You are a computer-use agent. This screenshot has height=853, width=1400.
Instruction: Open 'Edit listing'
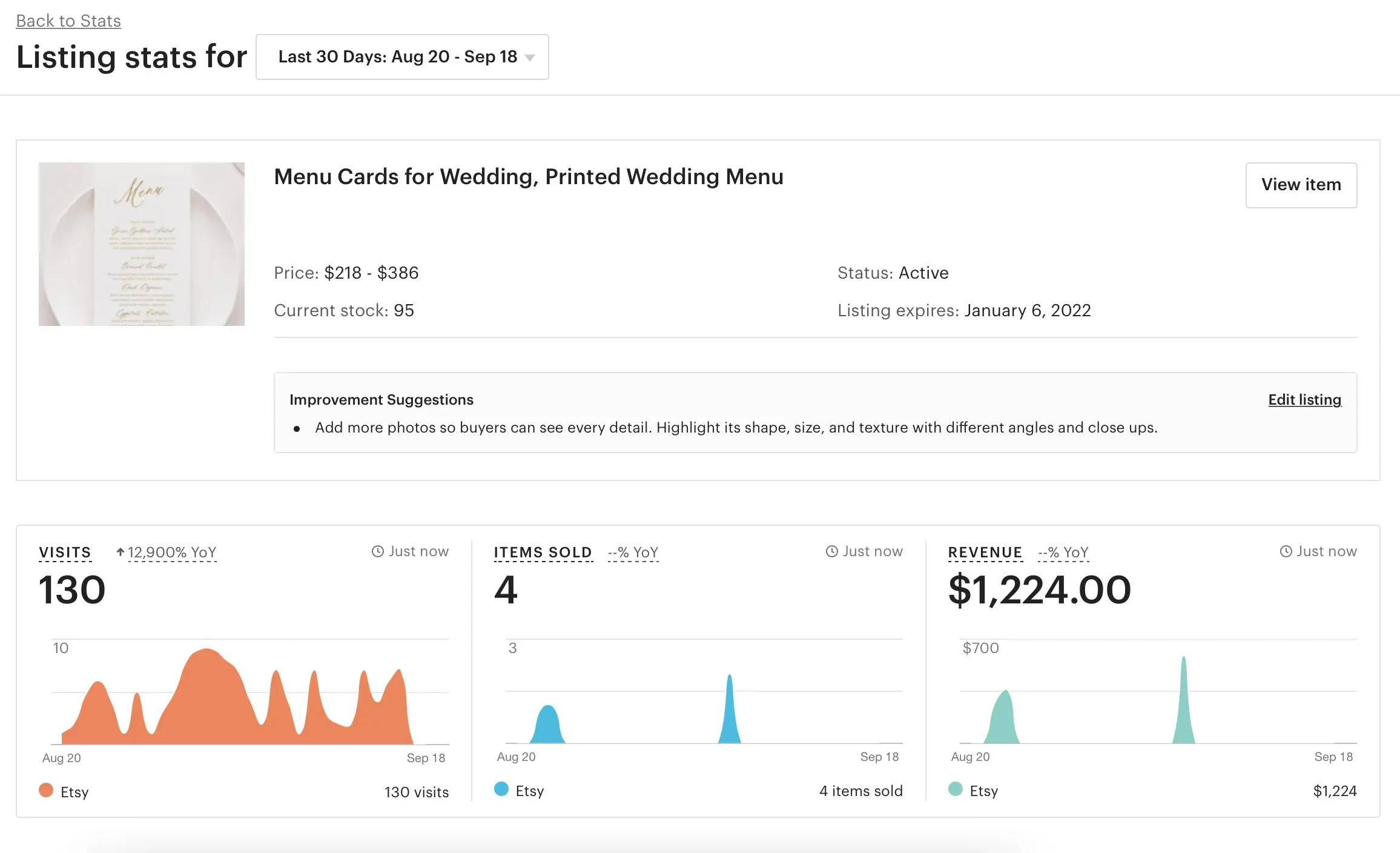tap(1304, 400)
